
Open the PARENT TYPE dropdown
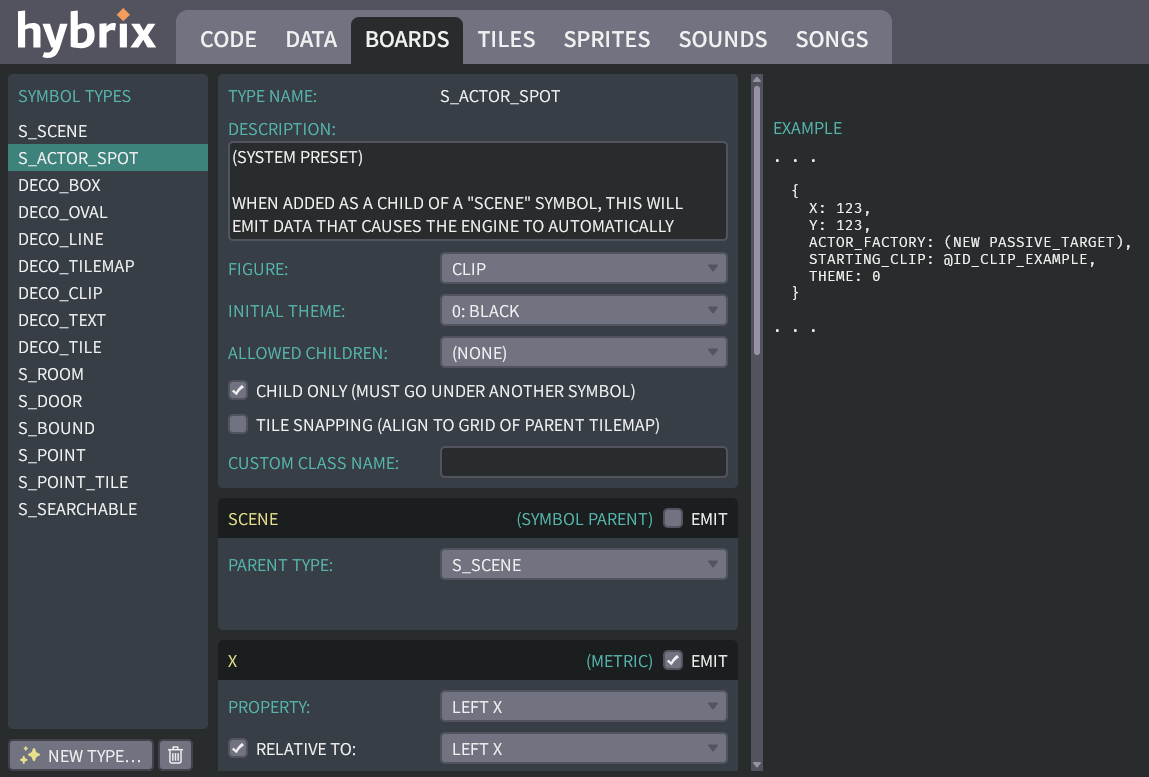pyautogui.click(x=583, y=564)
